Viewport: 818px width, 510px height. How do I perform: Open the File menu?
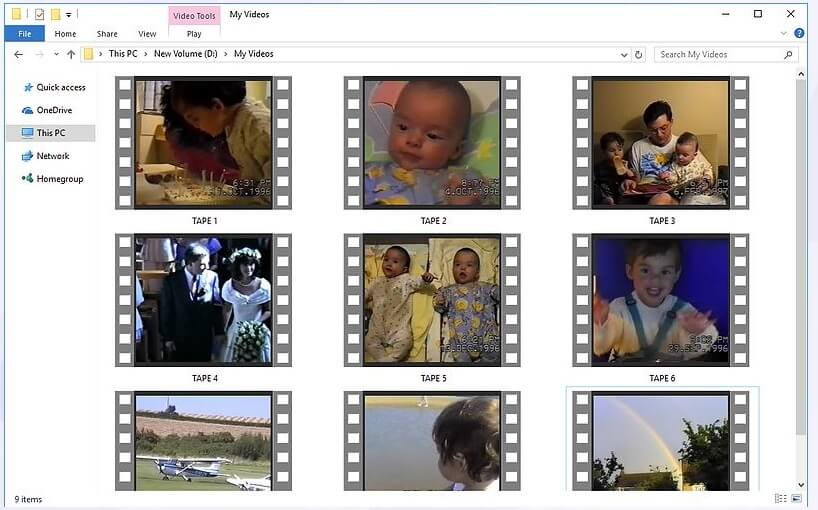(x=24, y=33)
